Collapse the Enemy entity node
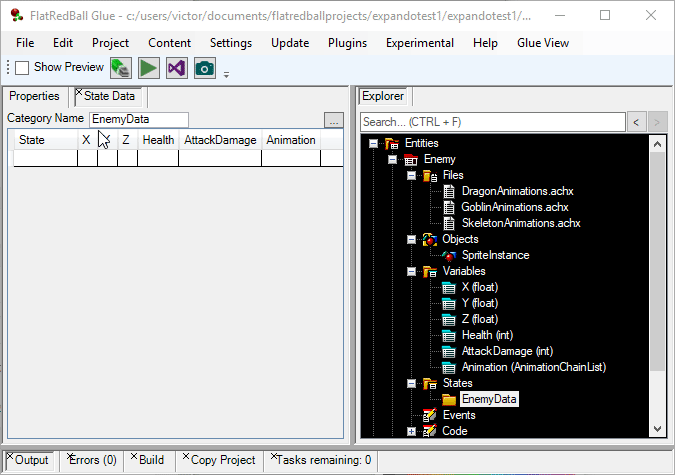Image resolution: width=675 pixels, height=475 pixels. click(x=393, y=159)
